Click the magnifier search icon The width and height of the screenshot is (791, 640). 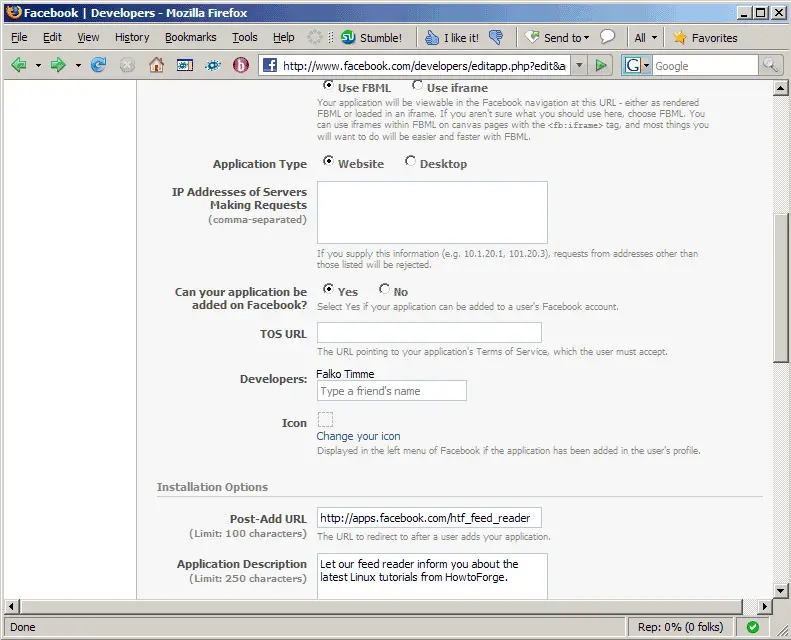tap(770, 65)
